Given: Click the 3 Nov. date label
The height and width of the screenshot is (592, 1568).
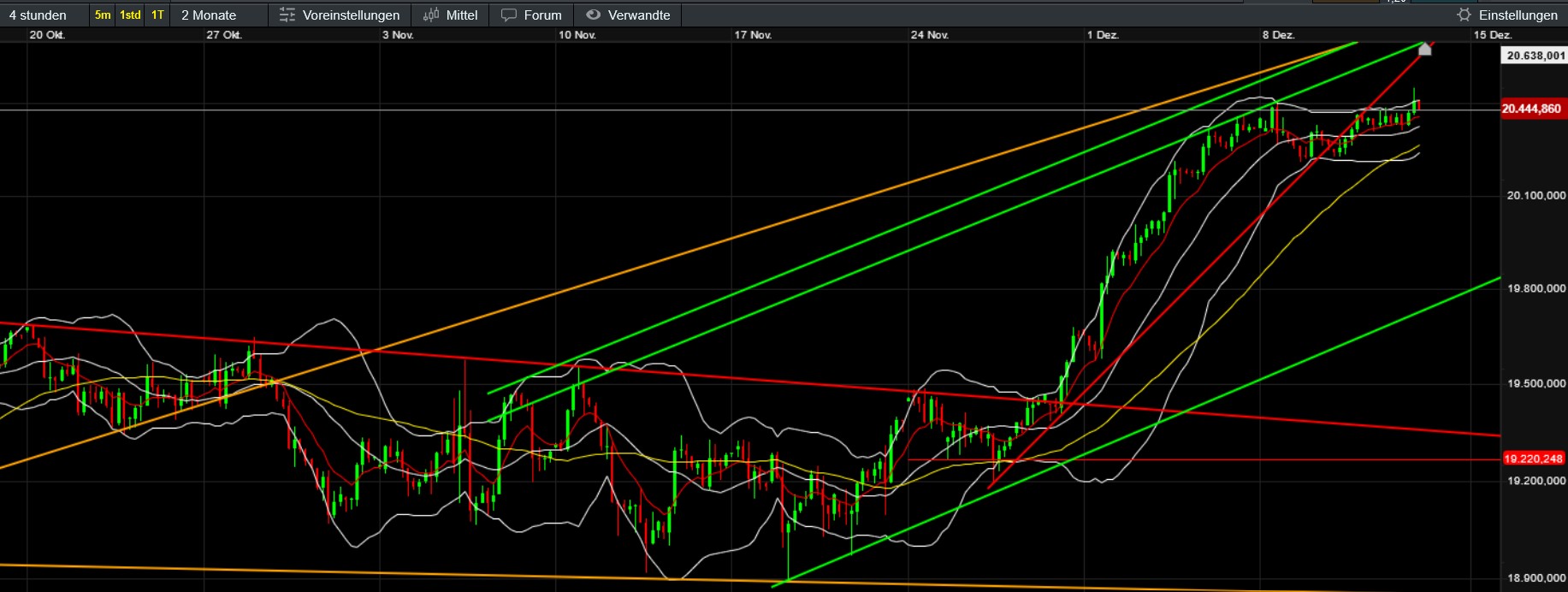Looking at the screenshot, I should pos(398,35).
